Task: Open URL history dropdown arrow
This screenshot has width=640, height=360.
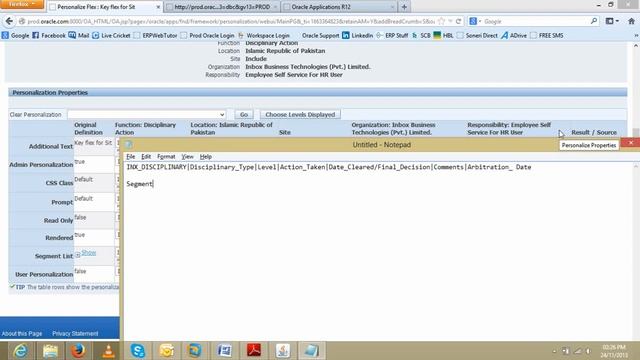Action: pyautogui.click(x=450, y=21)
